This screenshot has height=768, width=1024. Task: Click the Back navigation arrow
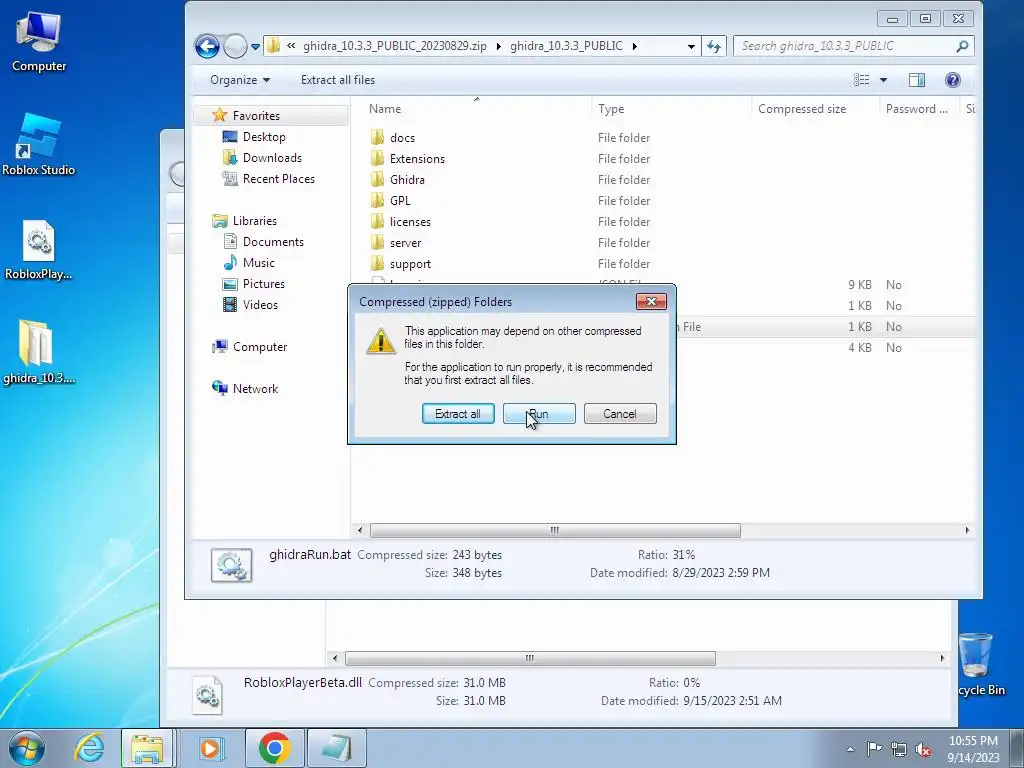click(207, 46)
